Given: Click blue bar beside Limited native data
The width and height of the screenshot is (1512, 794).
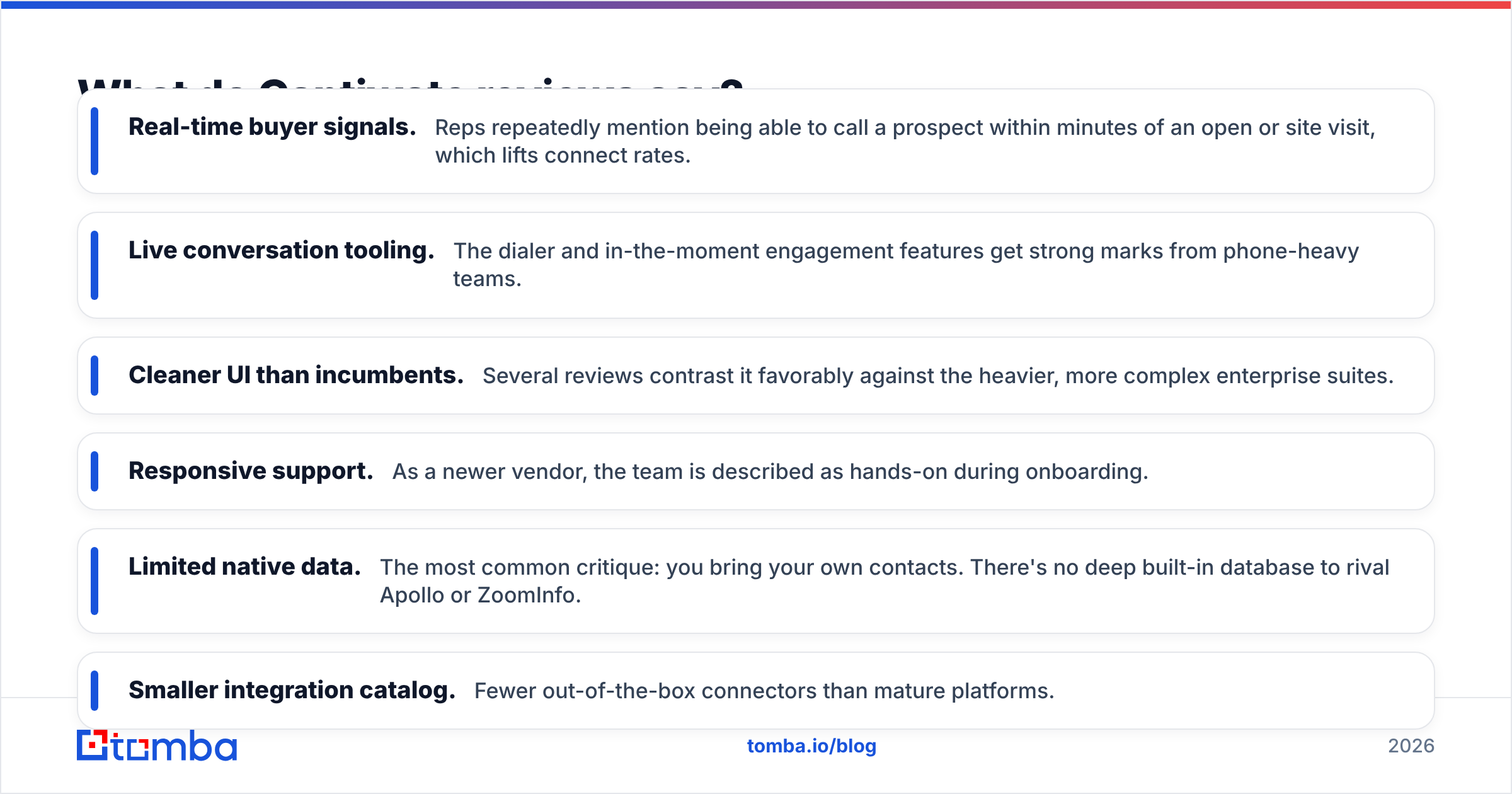Looking at the screenshot, I should click(94, 581).
